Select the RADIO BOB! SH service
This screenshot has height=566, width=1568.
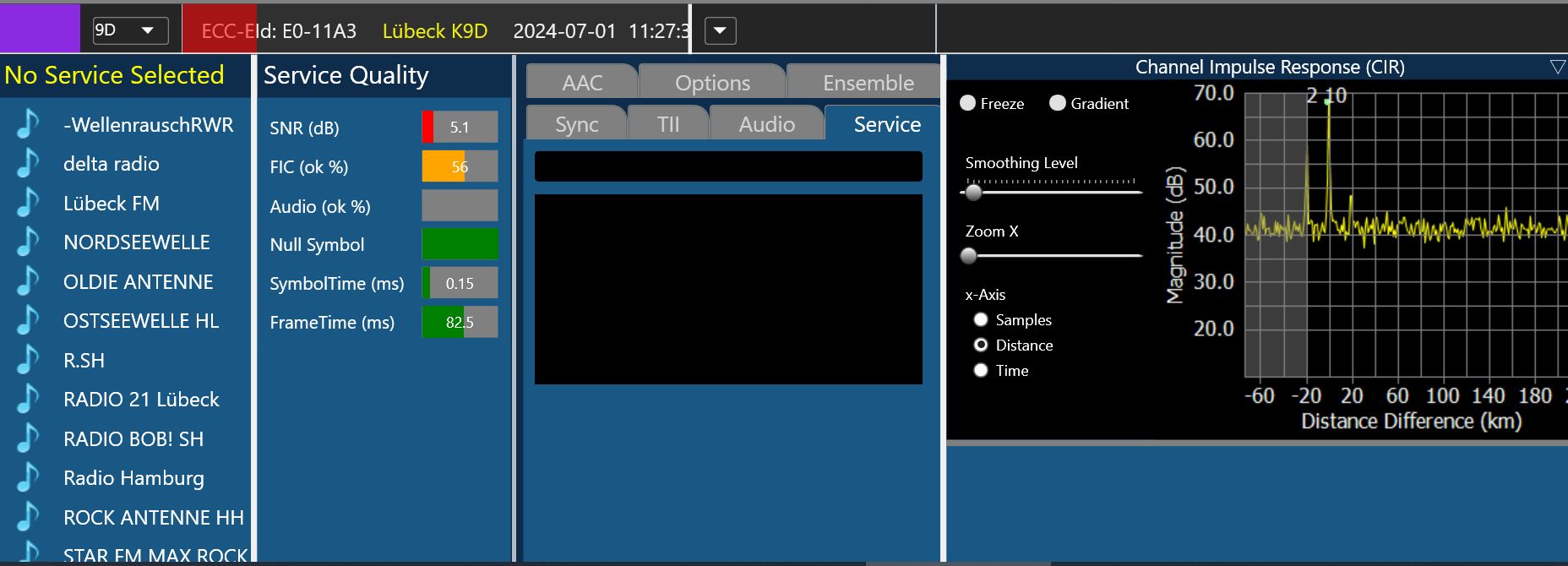[133, 438]
